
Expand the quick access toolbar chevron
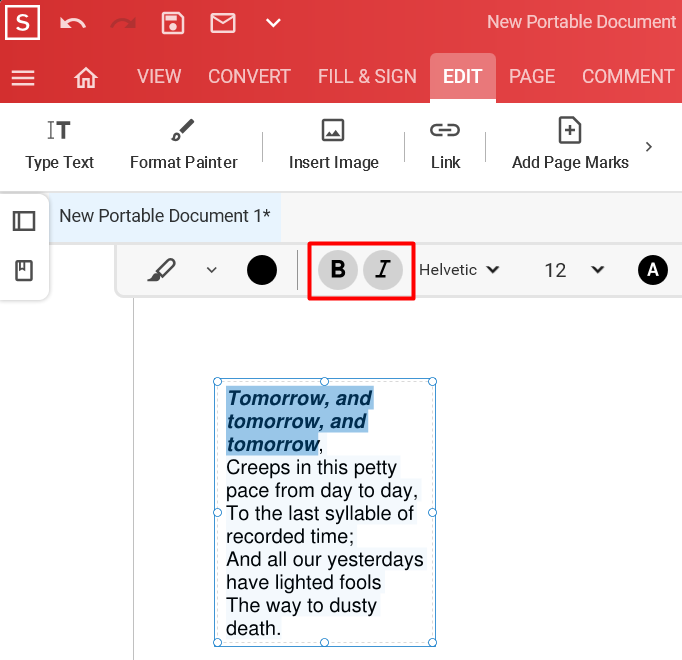pos(273,23)
